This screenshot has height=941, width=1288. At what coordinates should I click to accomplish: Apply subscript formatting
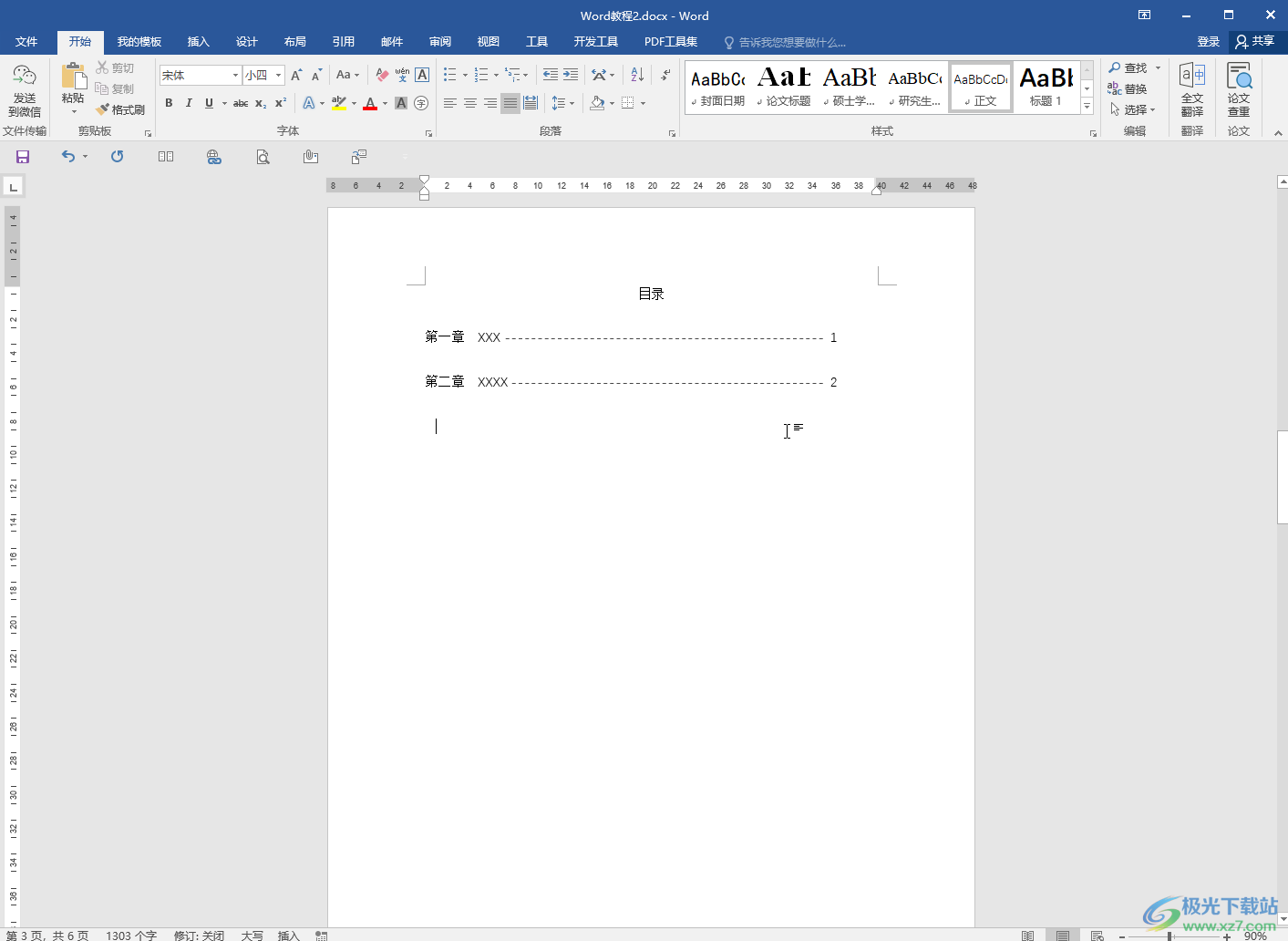(x=261, y=103)
